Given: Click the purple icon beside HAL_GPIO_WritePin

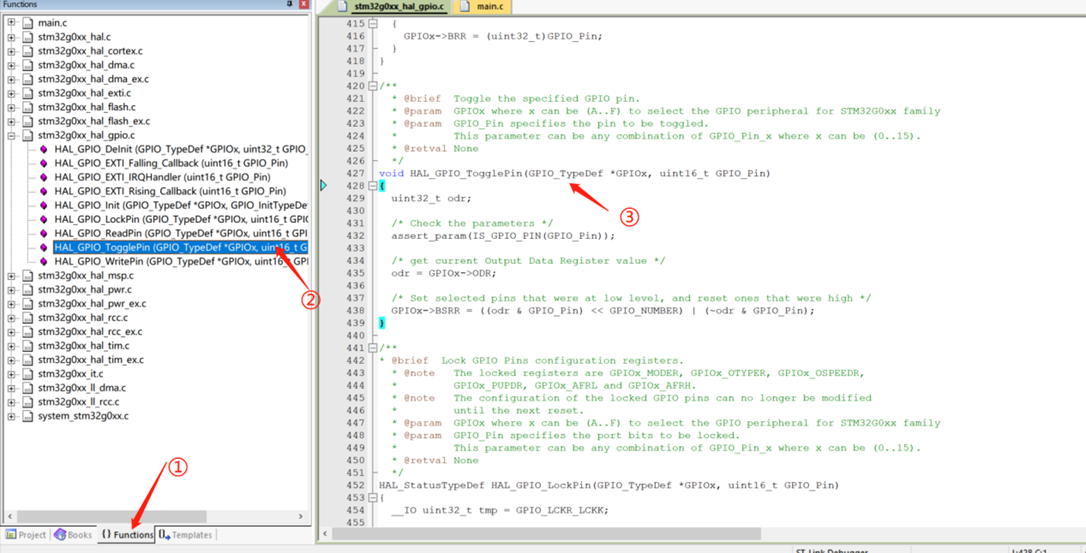Looking at the screenshot, I should [44, 261].
